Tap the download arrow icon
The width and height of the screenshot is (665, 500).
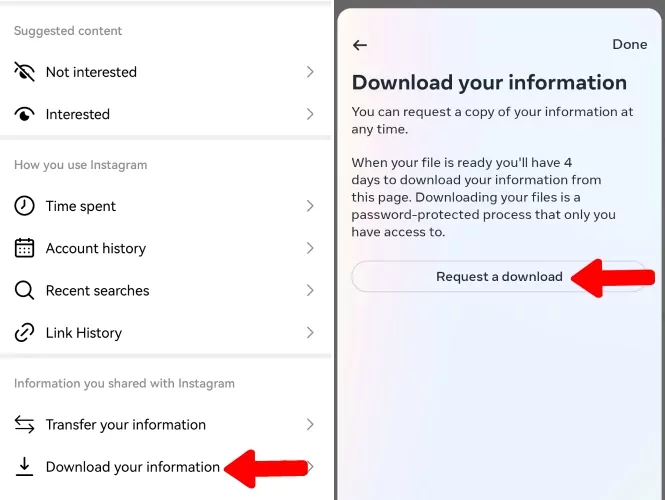click(25, 466)
